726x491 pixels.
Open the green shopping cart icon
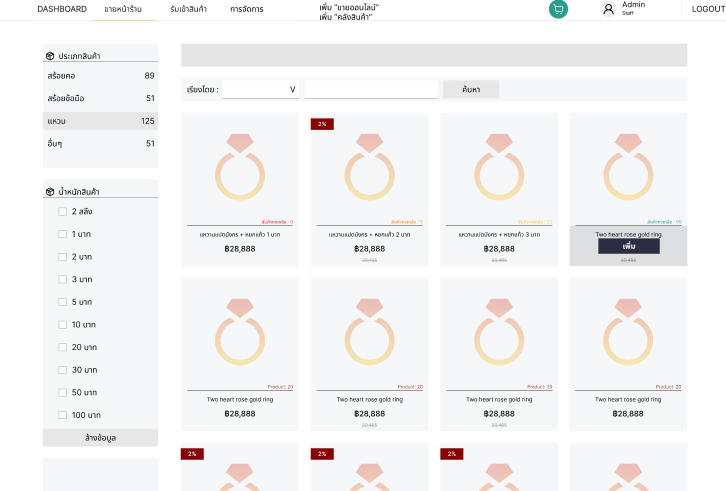click(558, 9)
